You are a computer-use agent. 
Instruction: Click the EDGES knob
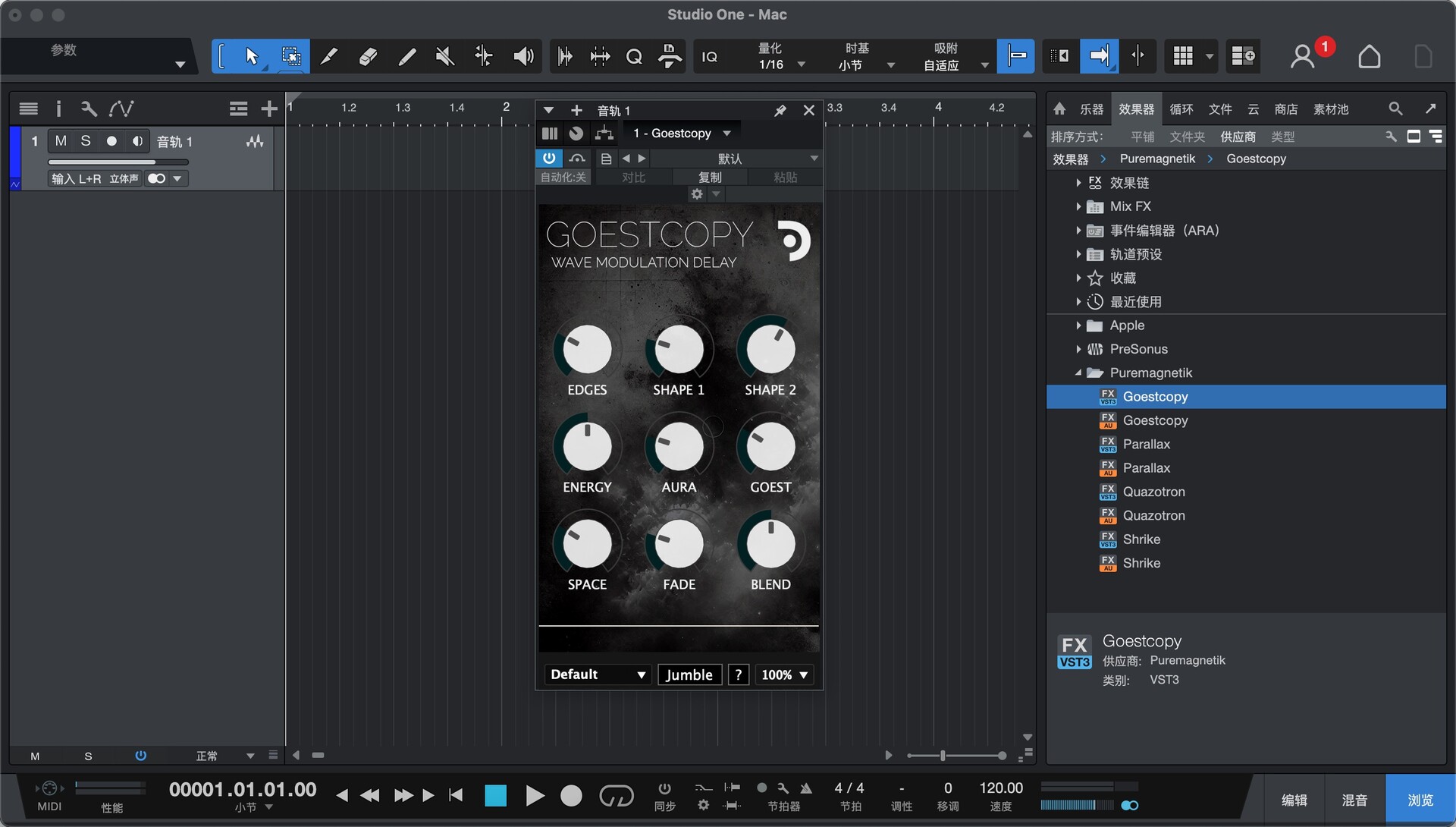[587, 349]
